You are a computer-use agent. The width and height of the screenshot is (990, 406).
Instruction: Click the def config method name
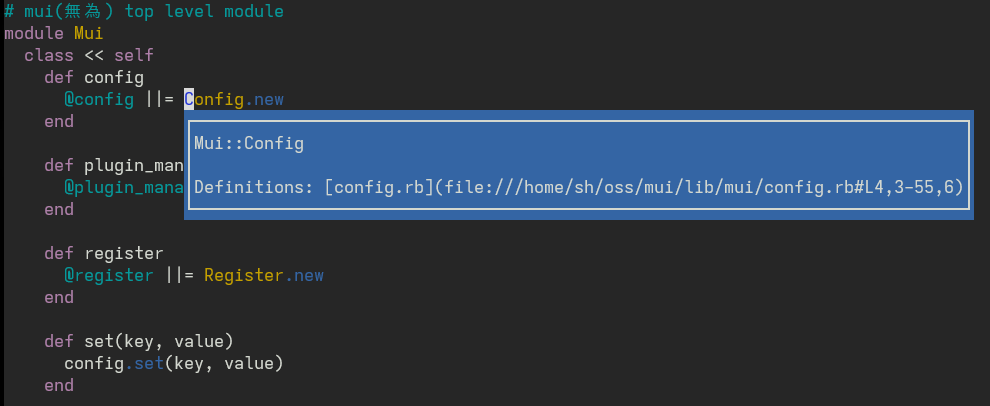pos(114,77)
